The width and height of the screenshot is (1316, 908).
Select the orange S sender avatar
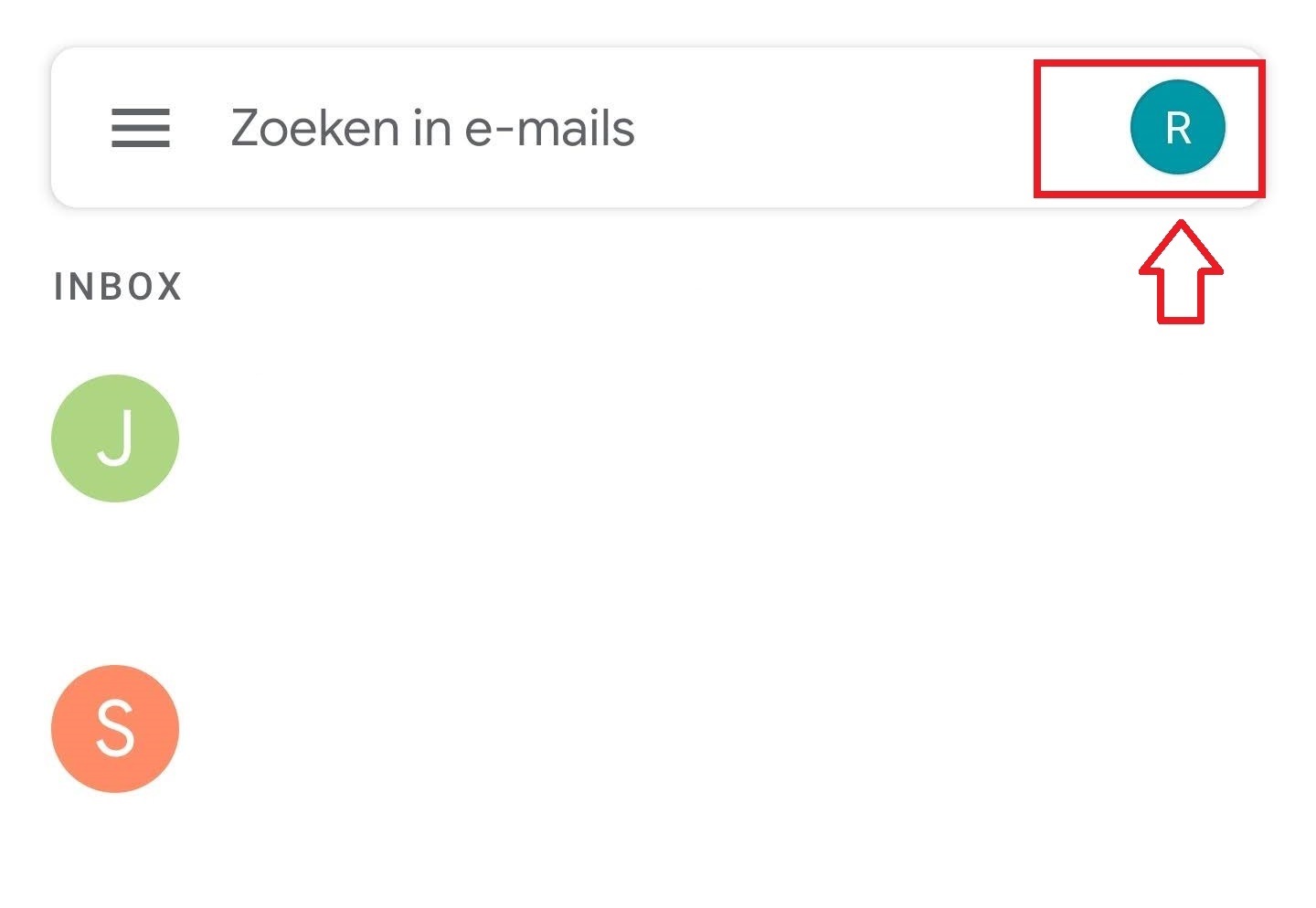tap(115, 729)
